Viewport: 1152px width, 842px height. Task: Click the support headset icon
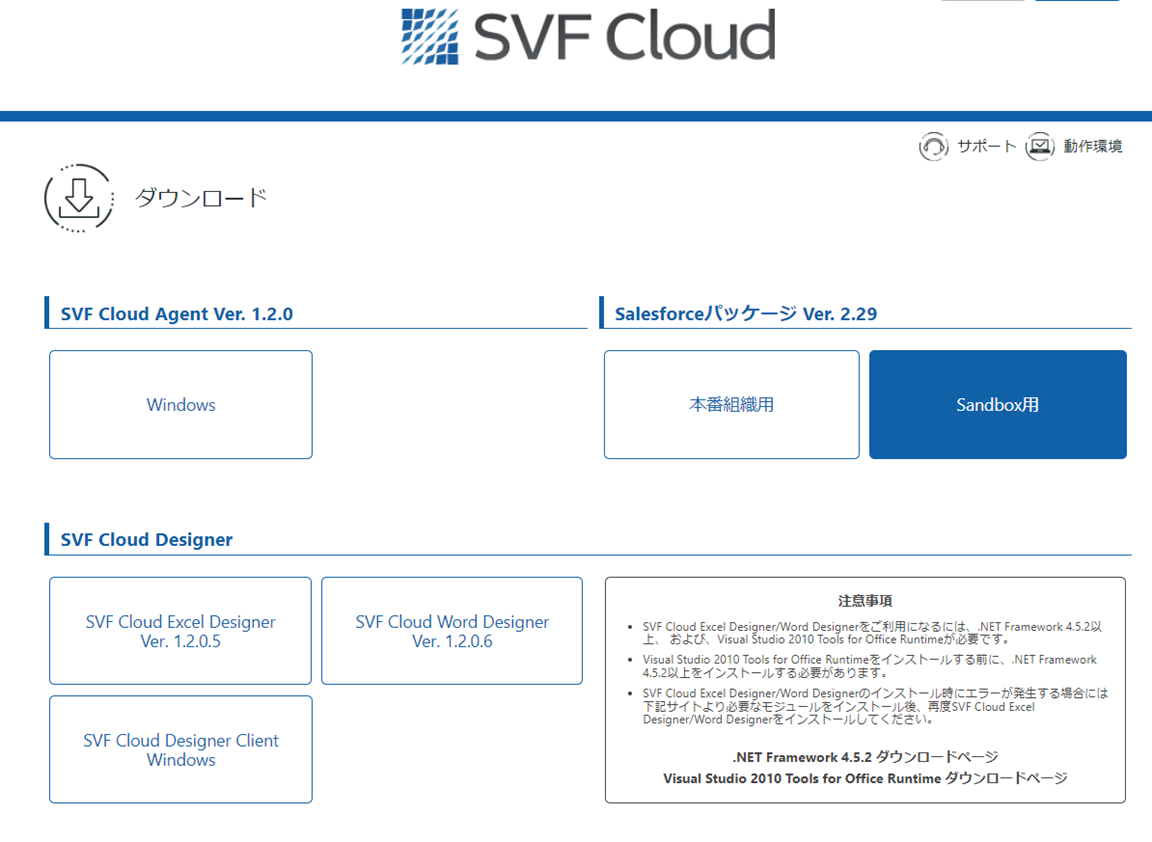[933, 146]
